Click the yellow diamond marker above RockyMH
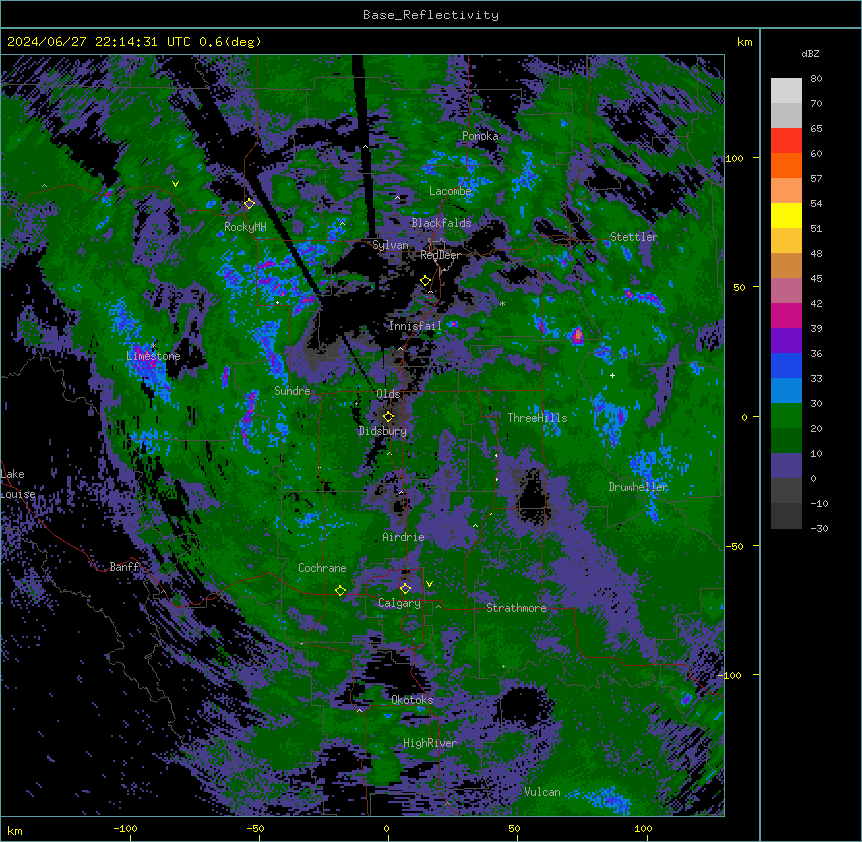 click(x=249, y=203)
